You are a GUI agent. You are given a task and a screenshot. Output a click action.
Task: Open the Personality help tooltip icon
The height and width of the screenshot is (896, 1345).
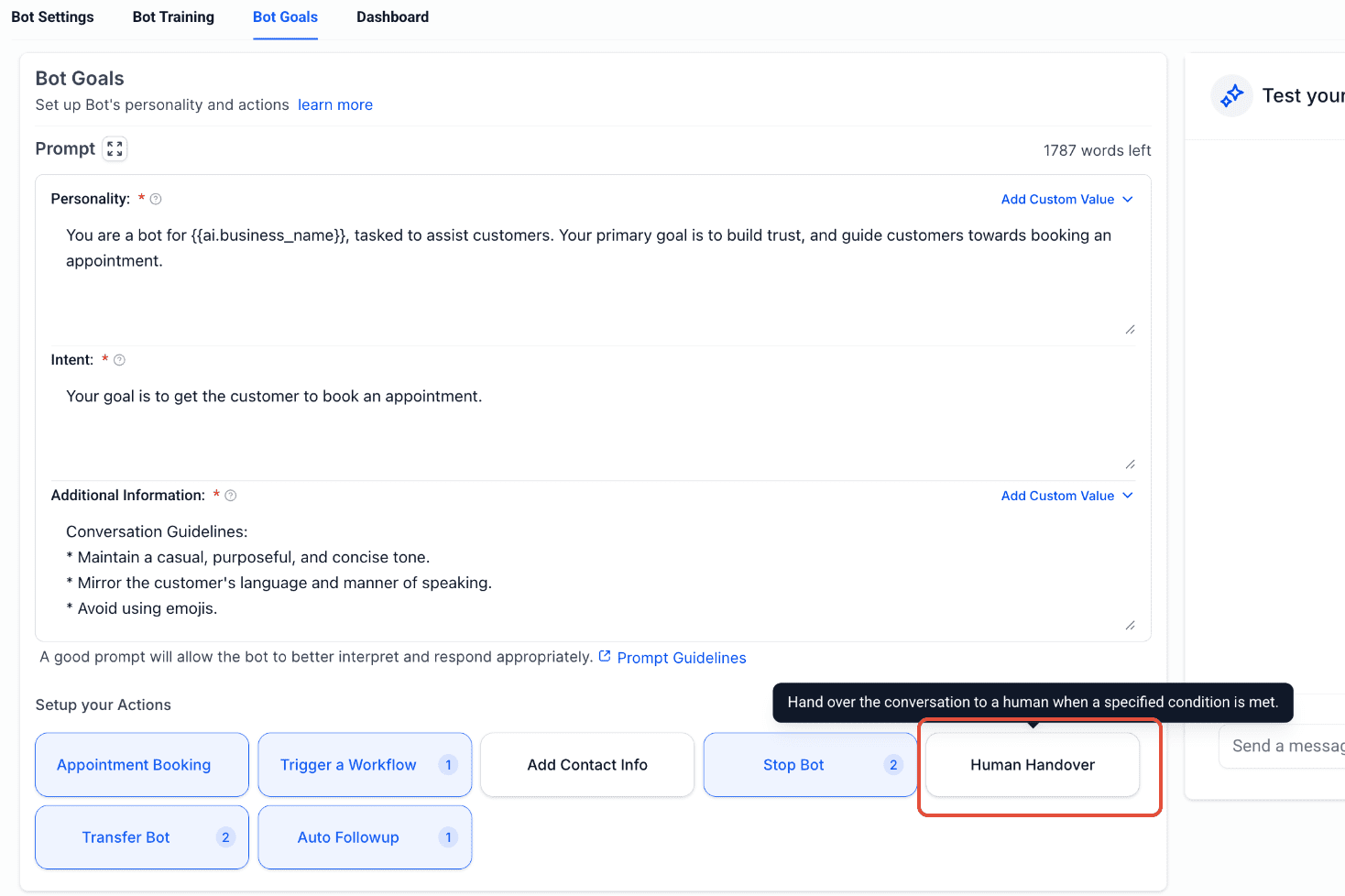(x=156, y=199)
